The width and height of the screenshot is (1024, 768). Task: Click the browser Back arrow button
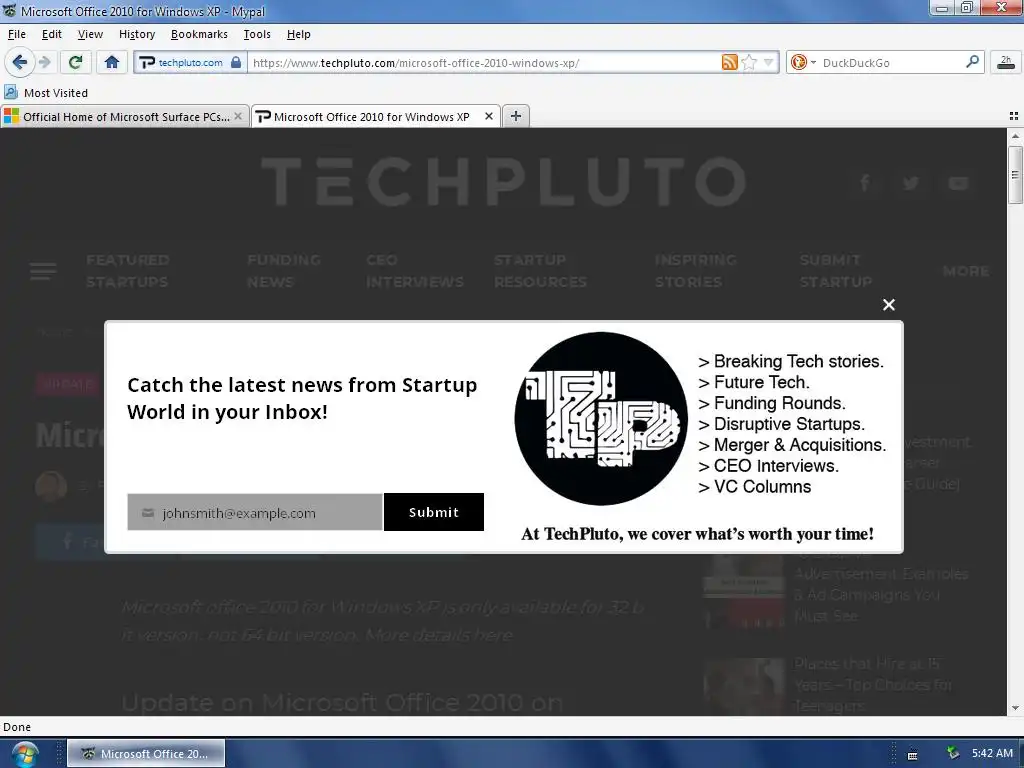(20, 63)
